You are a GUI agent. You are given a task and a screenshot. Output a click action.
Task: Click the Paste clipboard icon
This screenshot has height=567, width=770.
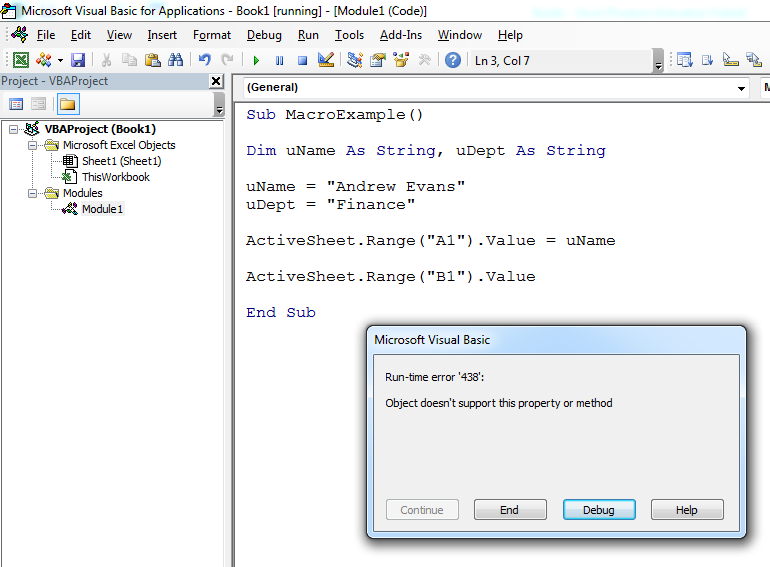tap(153, 60)
